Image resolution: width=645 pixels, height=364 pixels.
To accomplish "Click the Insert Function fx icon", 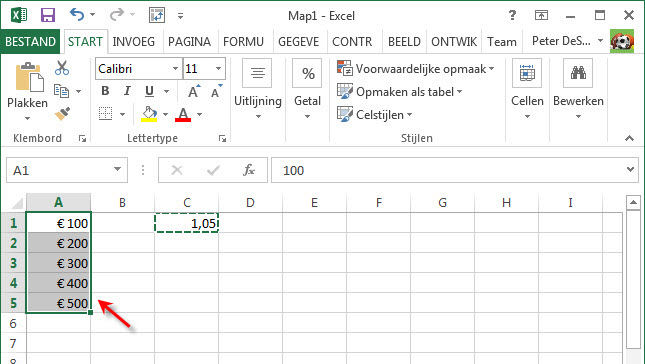I will click(249, 170).
